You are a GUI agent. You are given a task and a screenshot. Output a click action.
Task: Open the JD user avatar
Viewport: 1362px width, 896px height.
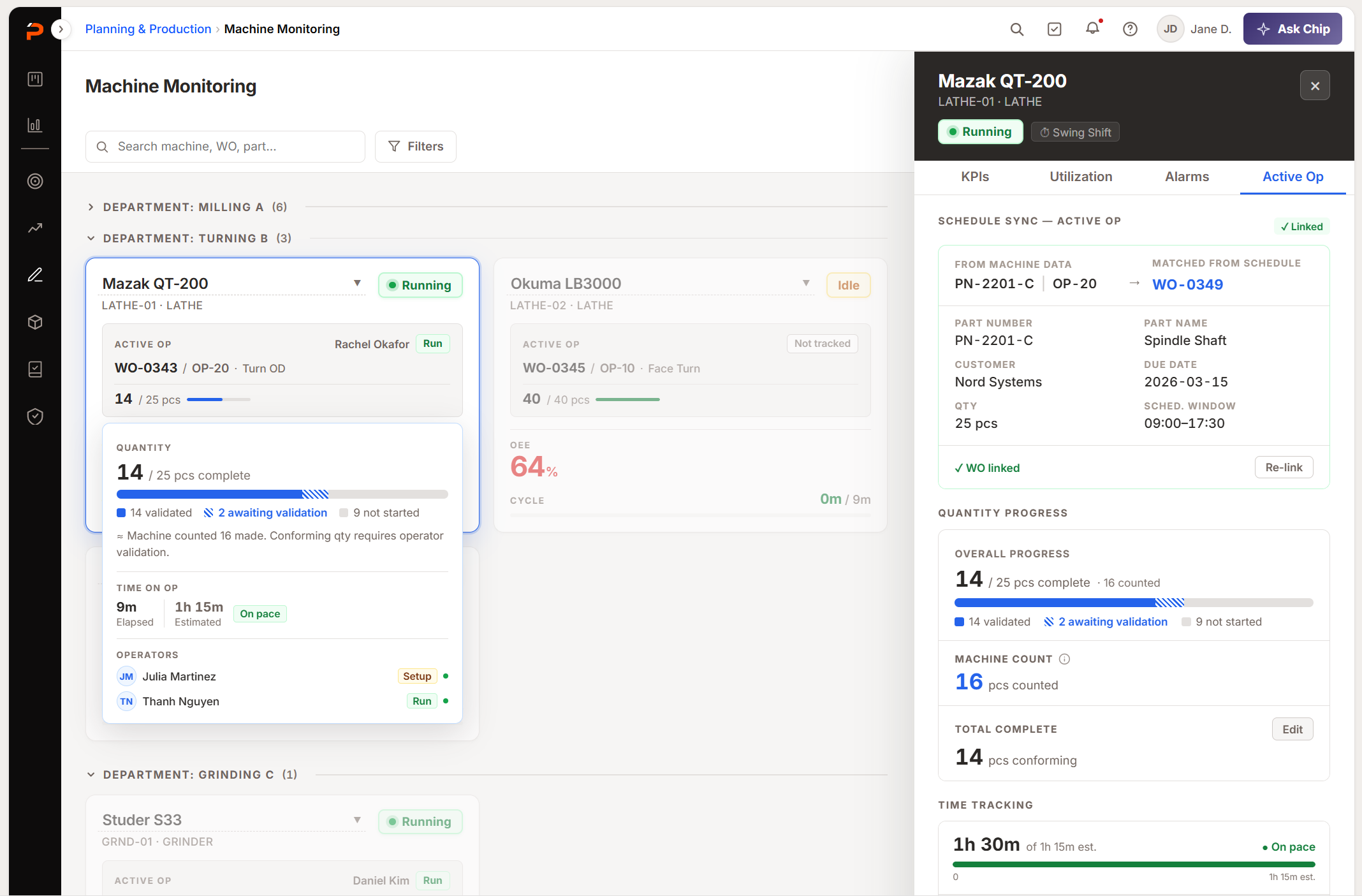tap(1170, 29)
